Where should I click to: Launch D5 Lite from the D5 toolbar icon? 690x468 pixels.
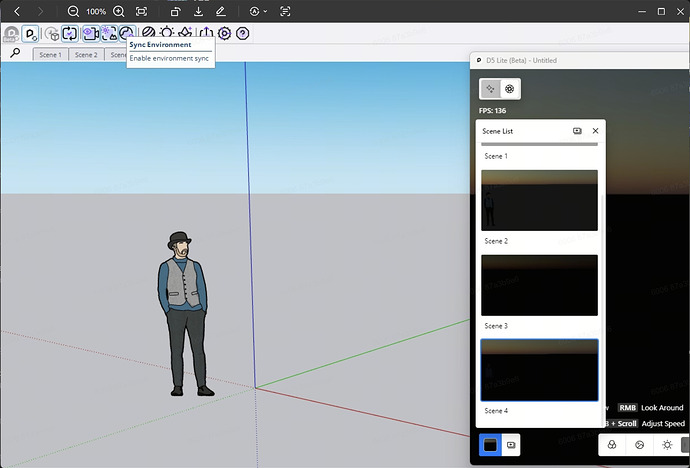pyautogui.click(x=30, y=33)
